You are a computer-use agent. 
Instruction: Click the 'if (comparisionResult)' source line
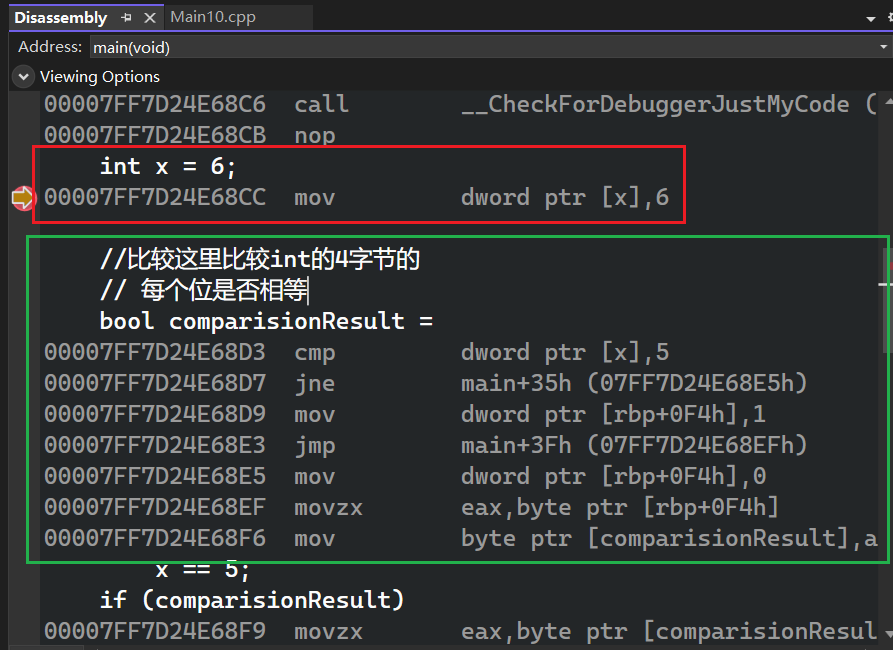pos(252,600)
